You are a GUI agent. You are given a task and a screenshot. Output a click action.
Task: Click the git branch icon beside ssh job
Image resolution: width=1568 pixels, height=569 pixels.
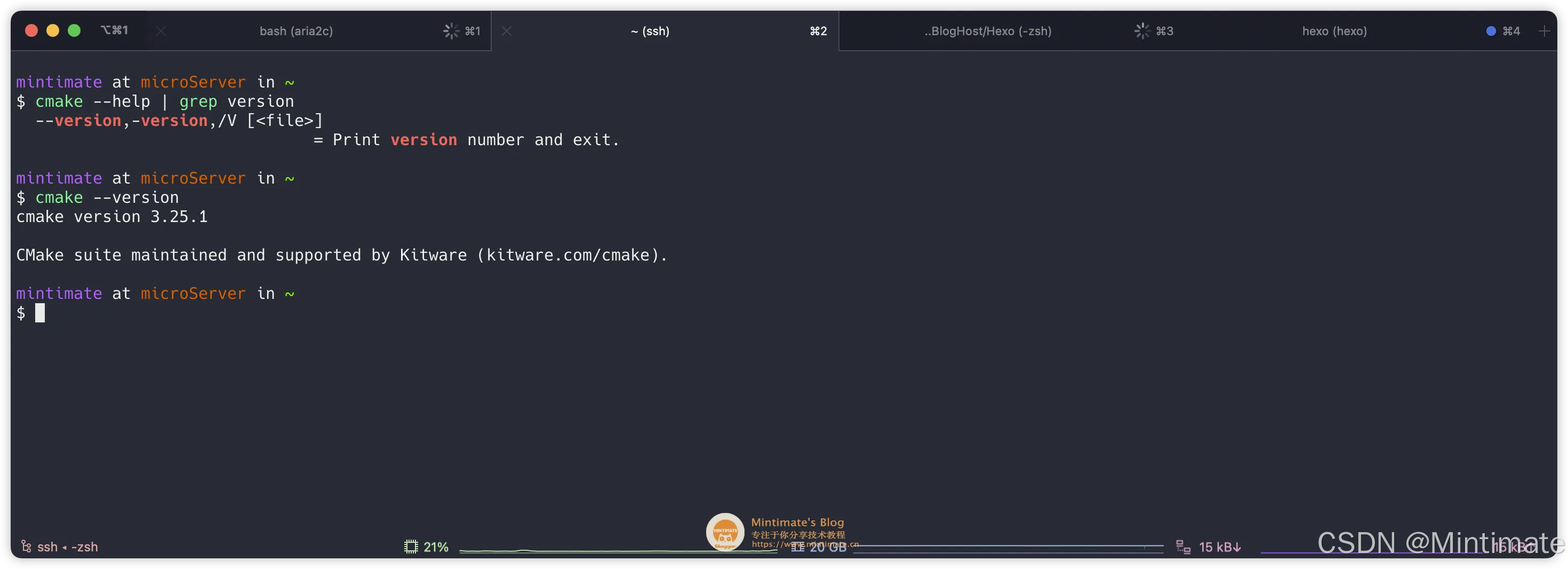(x=26, y=547)
